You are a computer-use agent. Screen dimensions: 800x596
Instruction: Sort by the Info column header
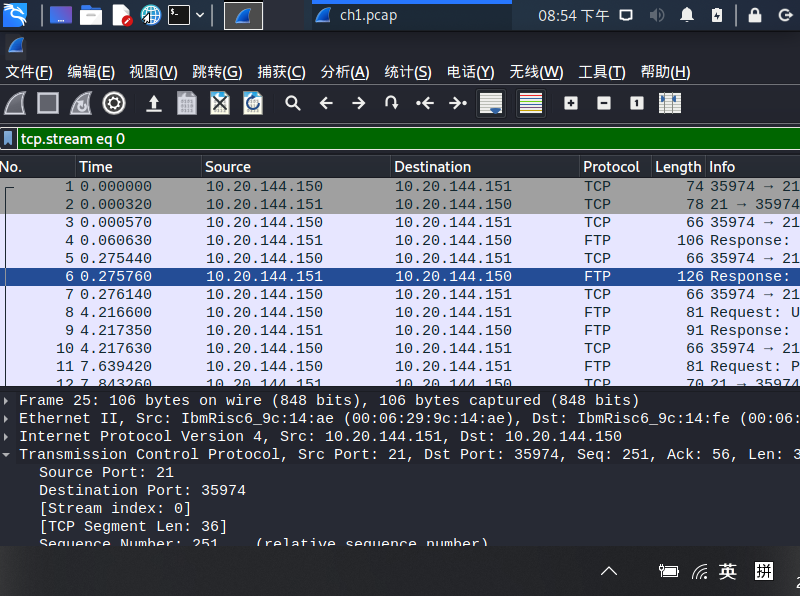click(753, 167)
